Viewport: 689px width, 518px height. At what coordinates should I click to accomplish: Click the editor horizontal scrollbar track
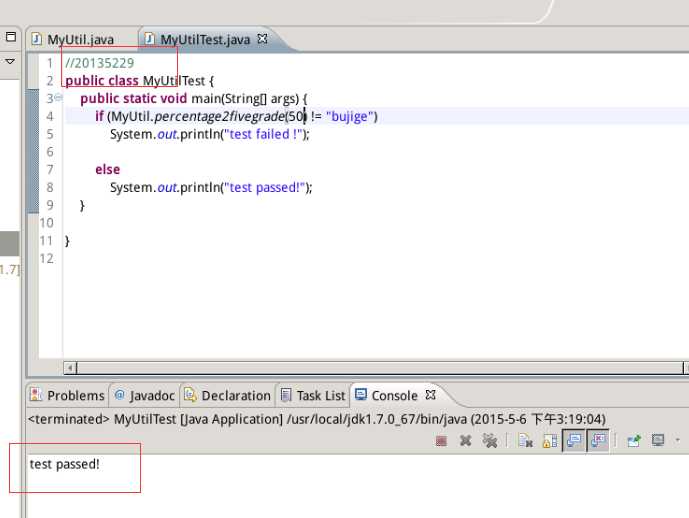[380, 368]
